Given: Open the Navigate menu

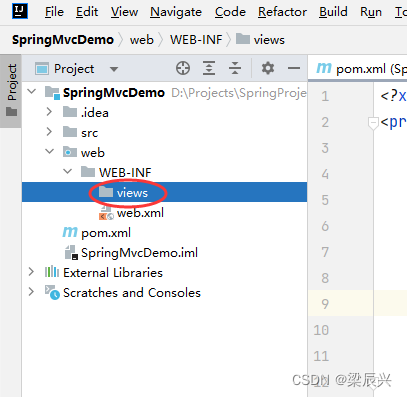Looking at the screenshot, I should tap(176, 12).
